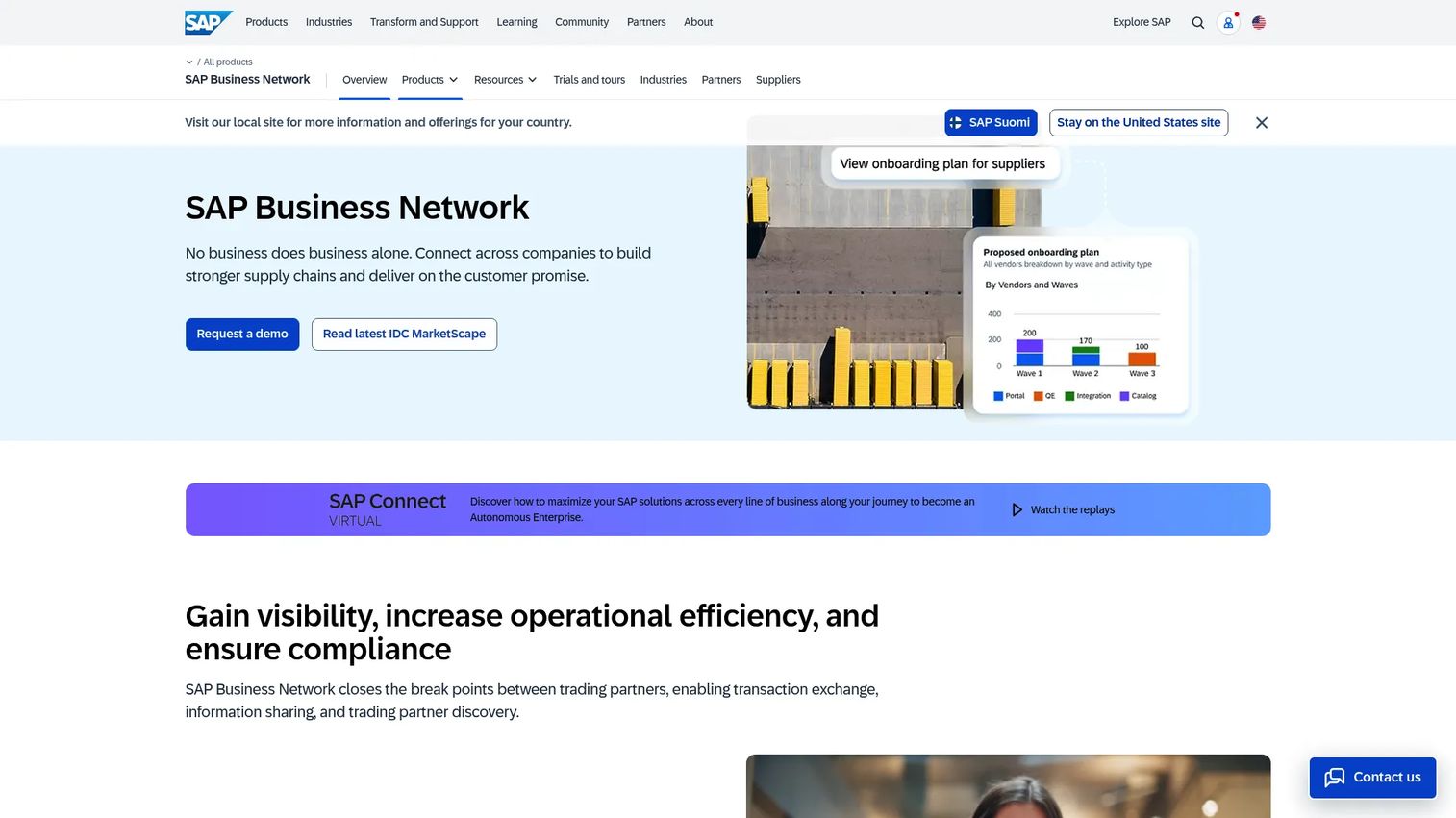This screenshot has height=818, width=1456.
Task: Open Transform and Support menu
Action: click(424, 22)
